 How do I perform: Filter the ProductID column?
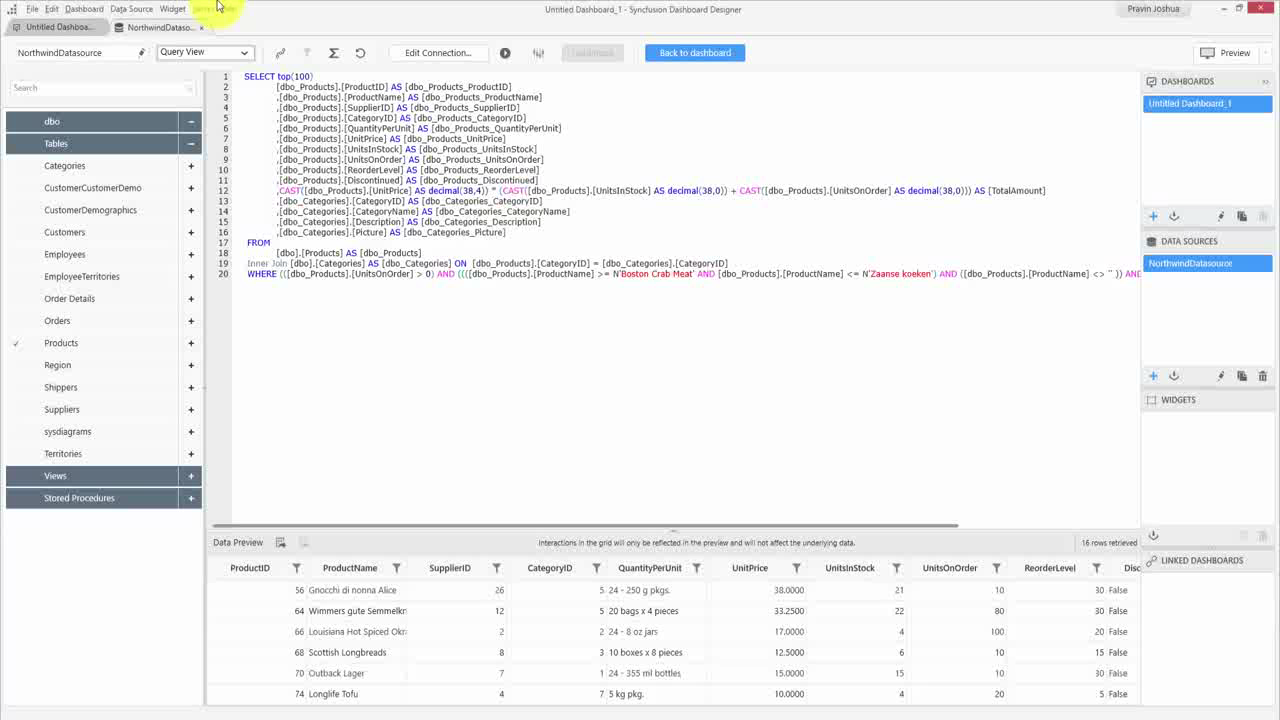(x=296, y=568)
